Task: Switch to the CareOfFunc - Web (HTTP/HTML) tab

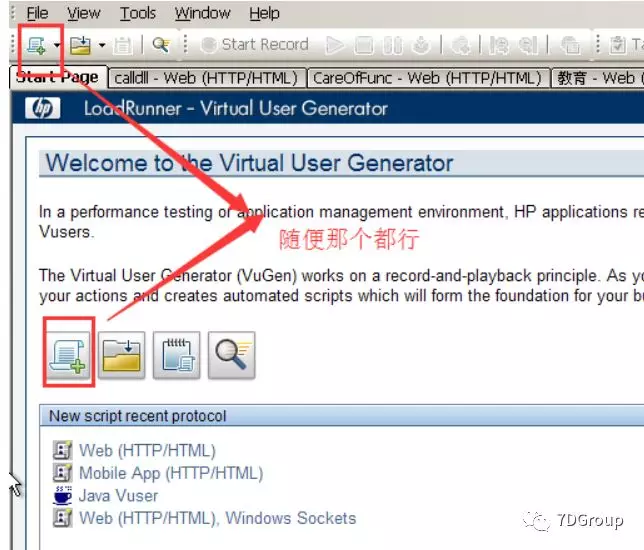Action: 428,78
